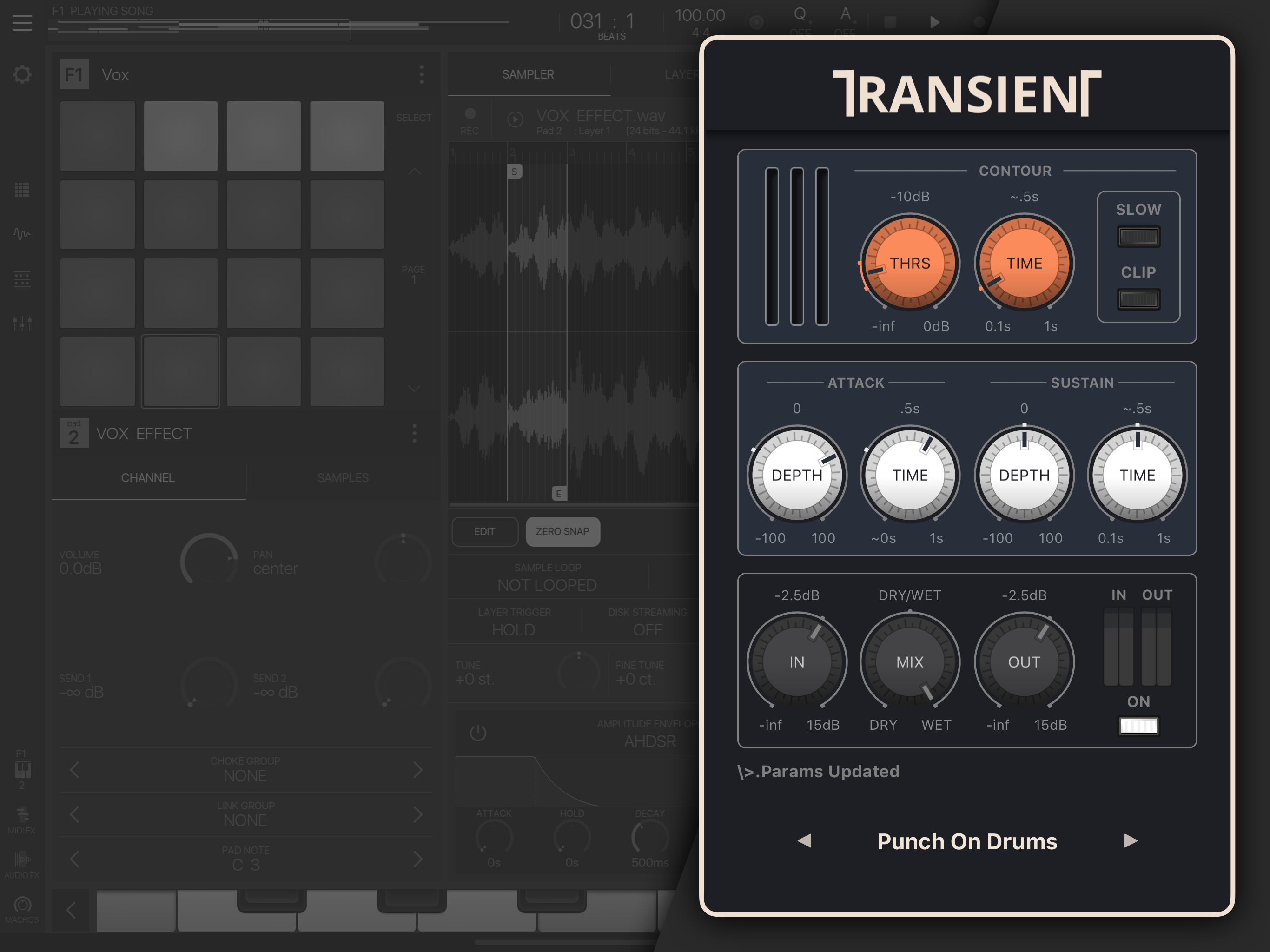Open the mixer faders sidebar icon
Screen dimensions: 1270x952
coord(22,323)
